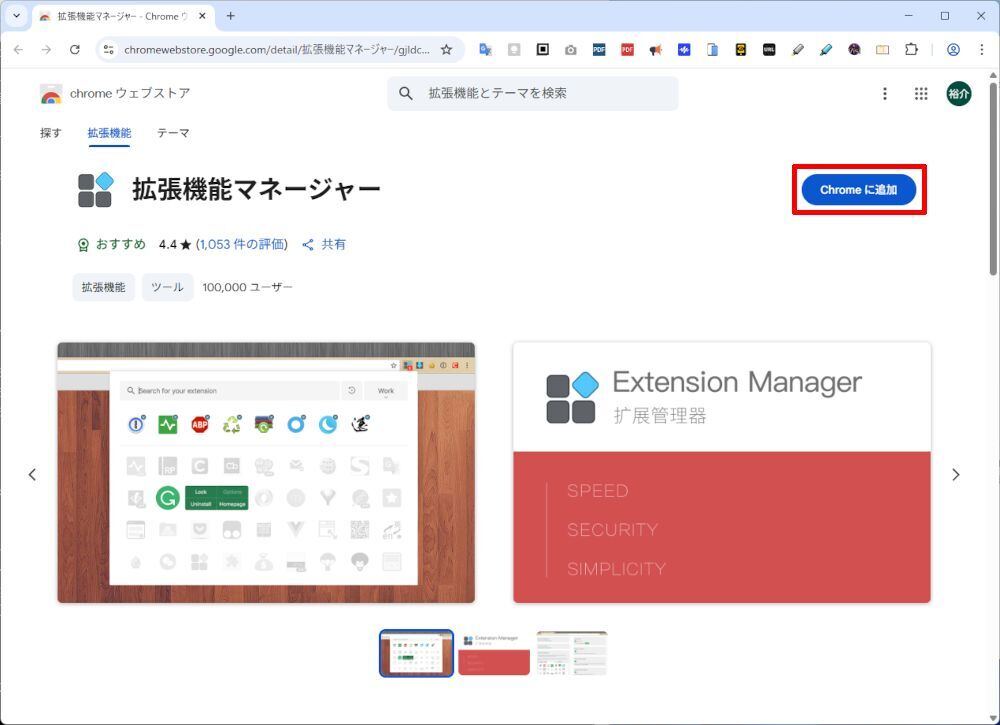
Task: View site information icon in address bar
Action: pos(108,50)
